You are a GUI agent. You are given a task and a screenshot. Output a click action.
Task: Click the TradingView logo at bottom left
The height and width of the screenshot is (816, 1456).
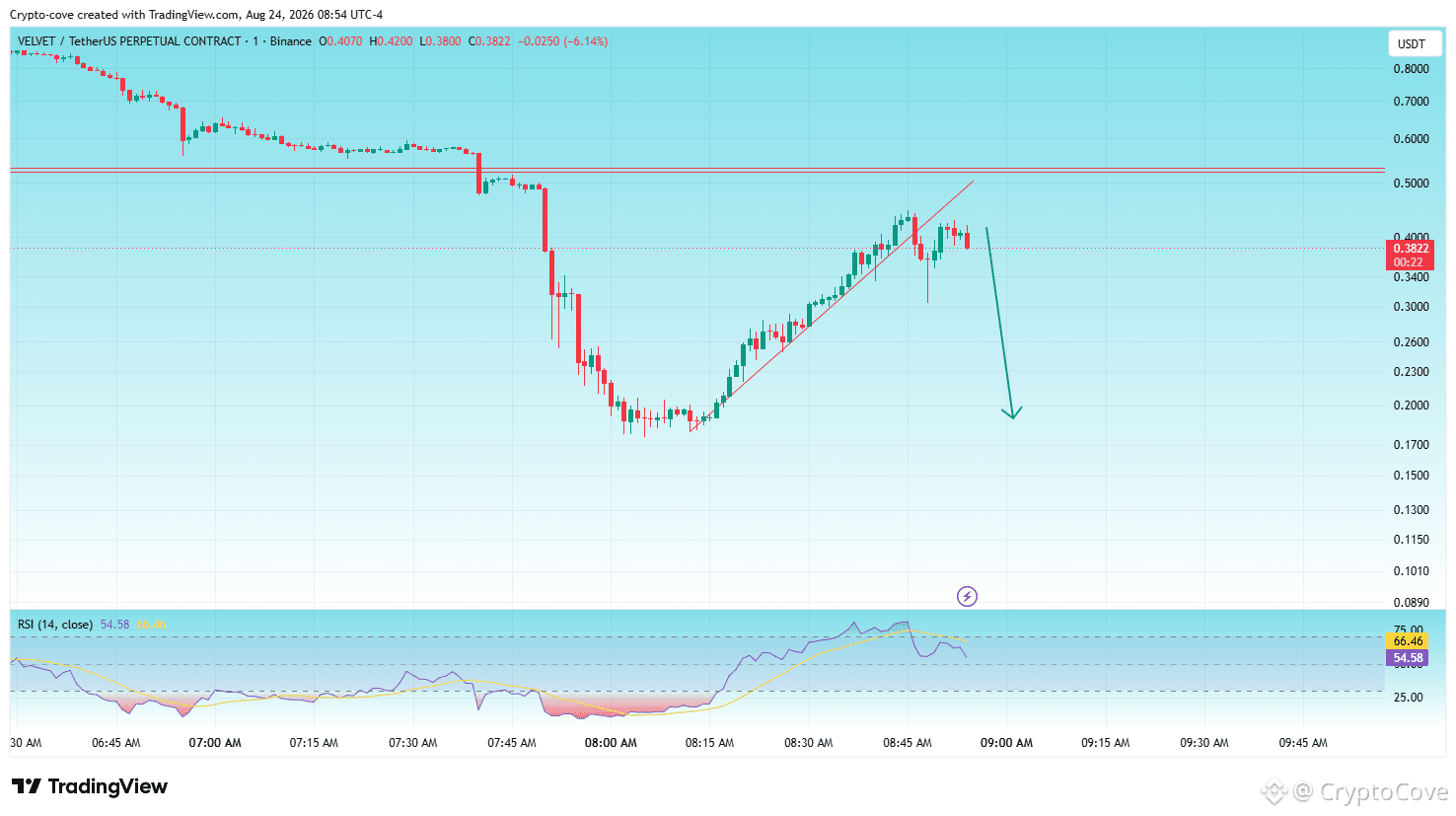coord(90,786)
